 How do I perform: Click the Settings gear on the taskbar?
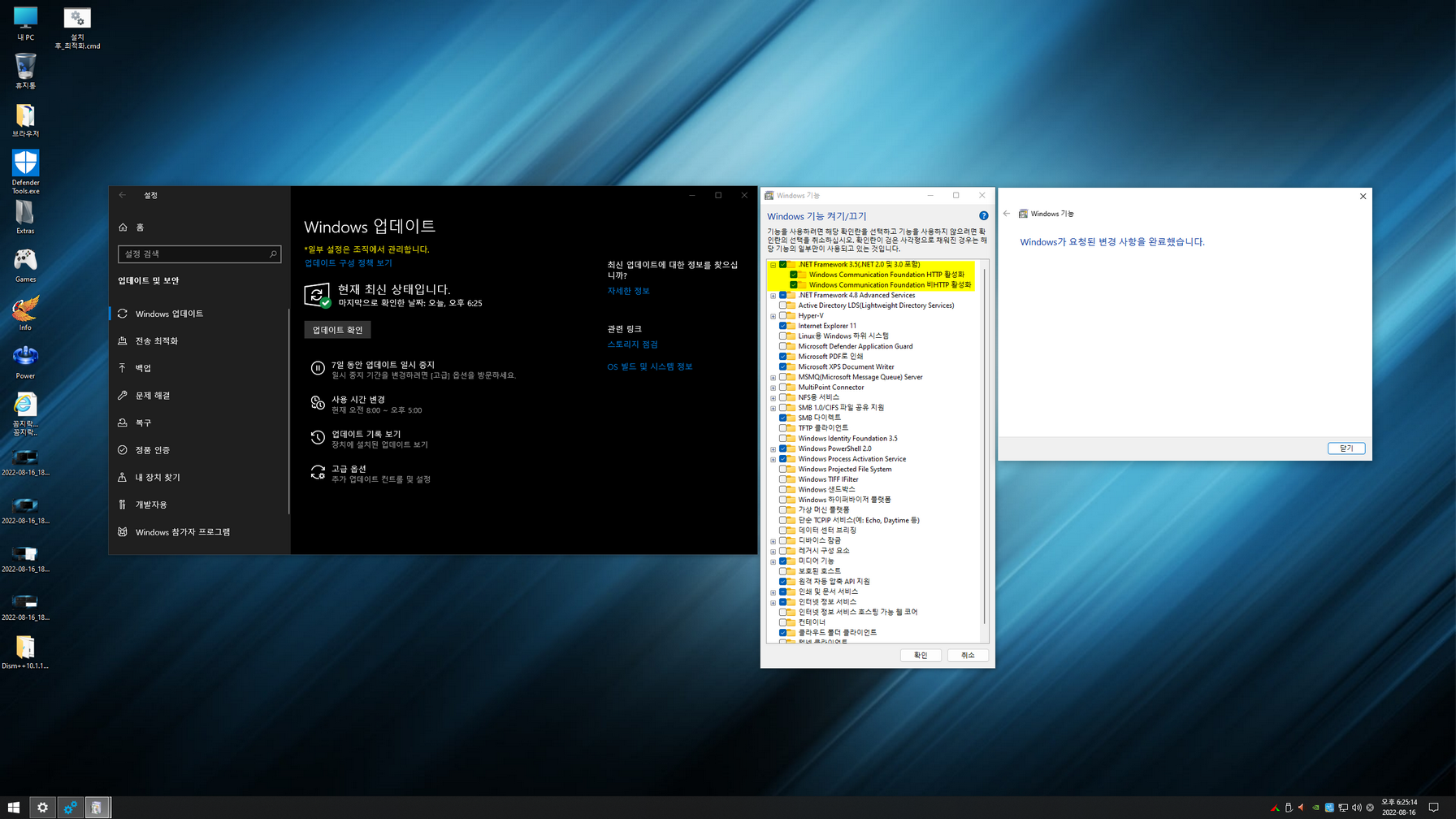point(42,808)
